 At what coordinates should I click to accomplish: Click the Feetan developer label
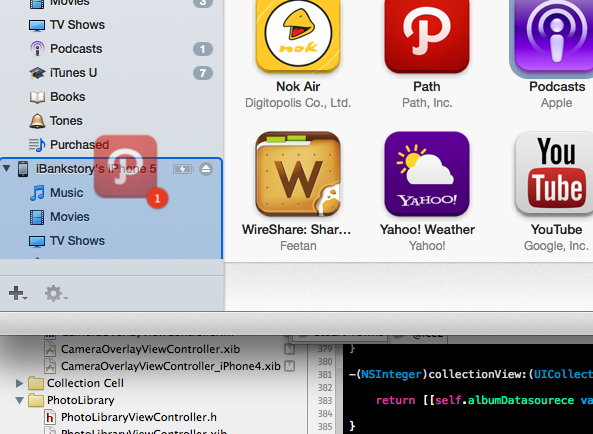click(x=298, y=246)
